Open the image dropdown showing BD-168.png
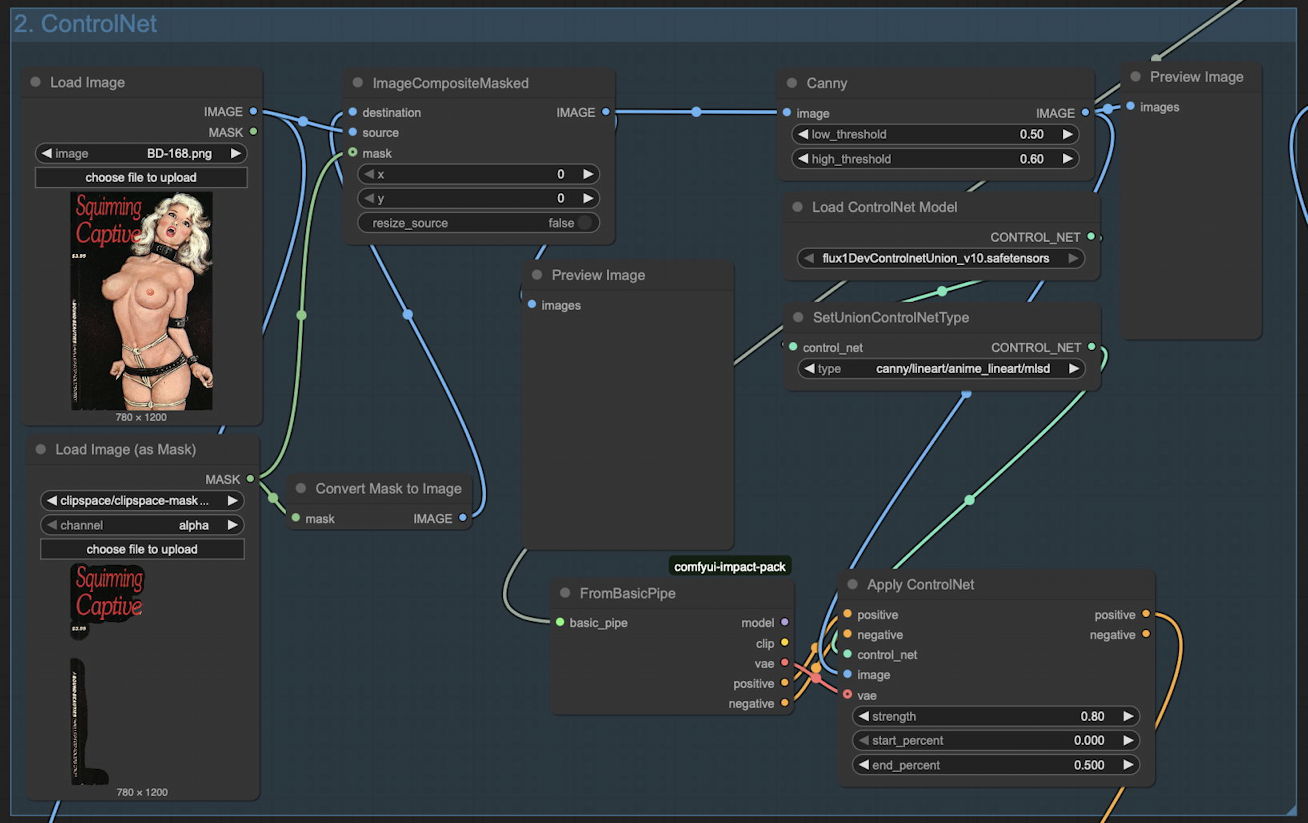 (x=141, y=154)
